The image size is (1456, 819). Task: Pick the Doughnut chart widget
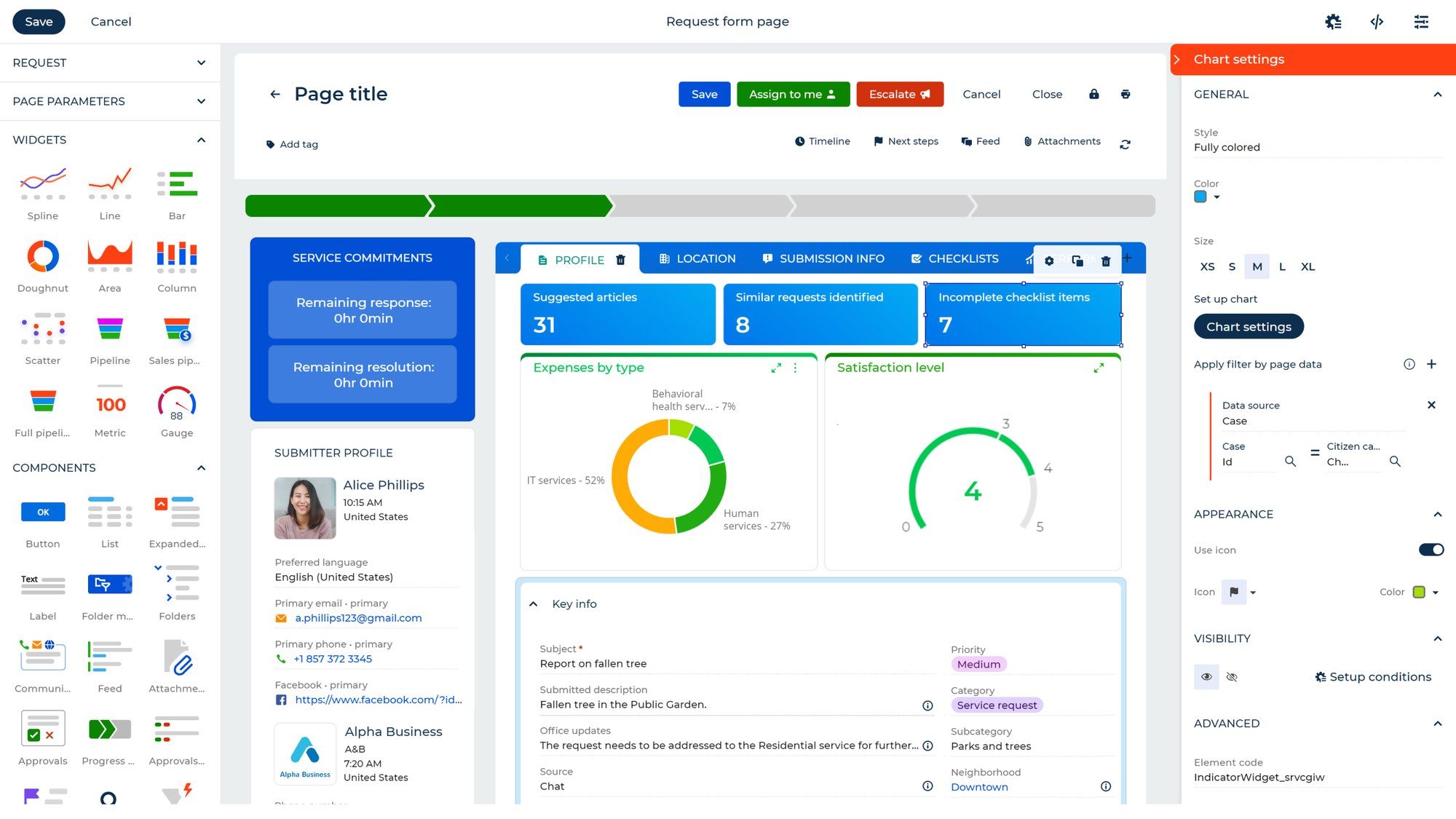(43, 266)
